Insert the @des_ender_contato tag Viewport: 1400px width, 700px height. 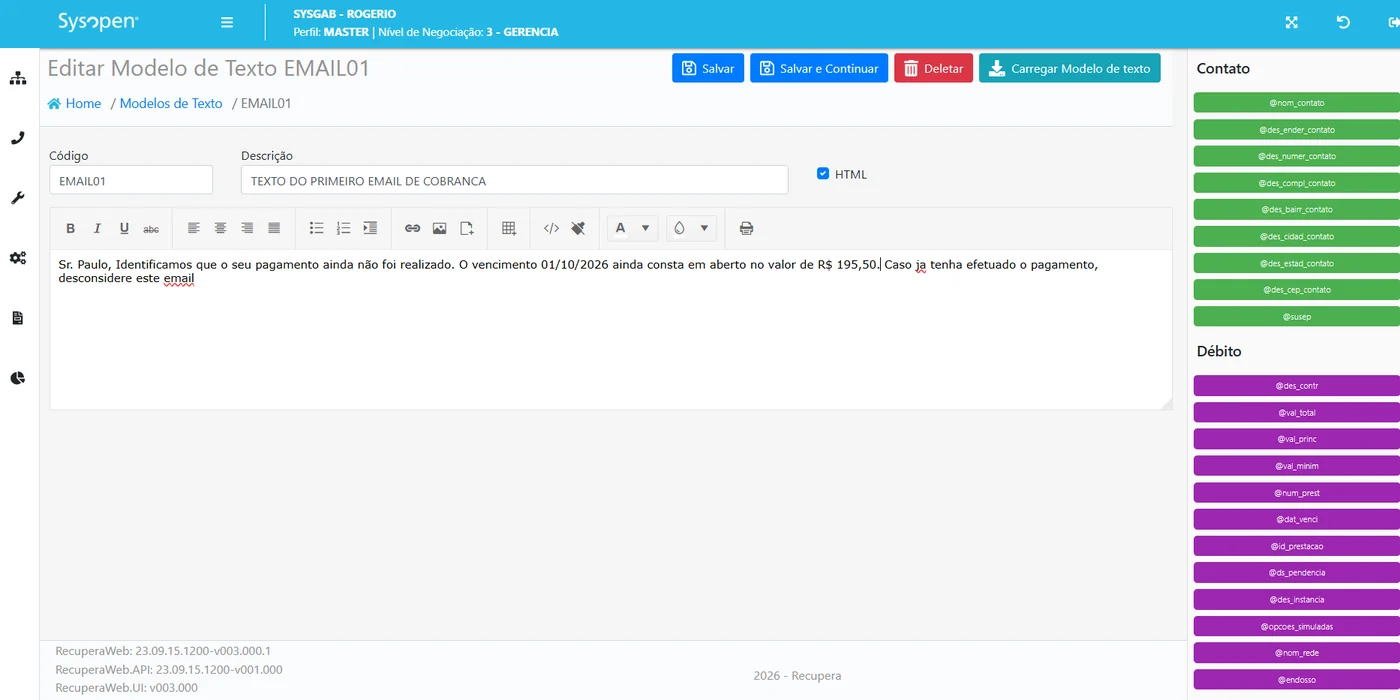click(1296, 129)
